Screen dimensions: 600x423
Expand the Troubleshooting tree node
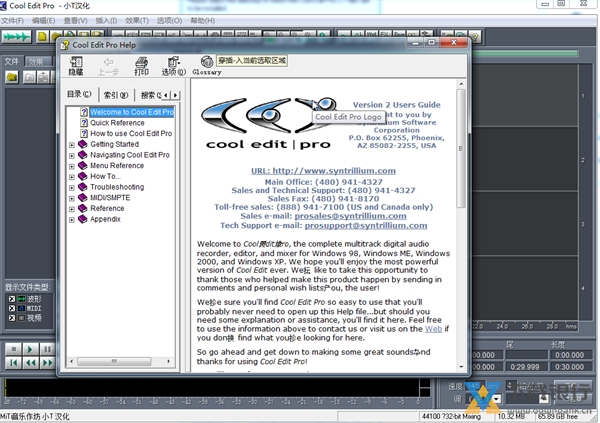coord(72,187)
